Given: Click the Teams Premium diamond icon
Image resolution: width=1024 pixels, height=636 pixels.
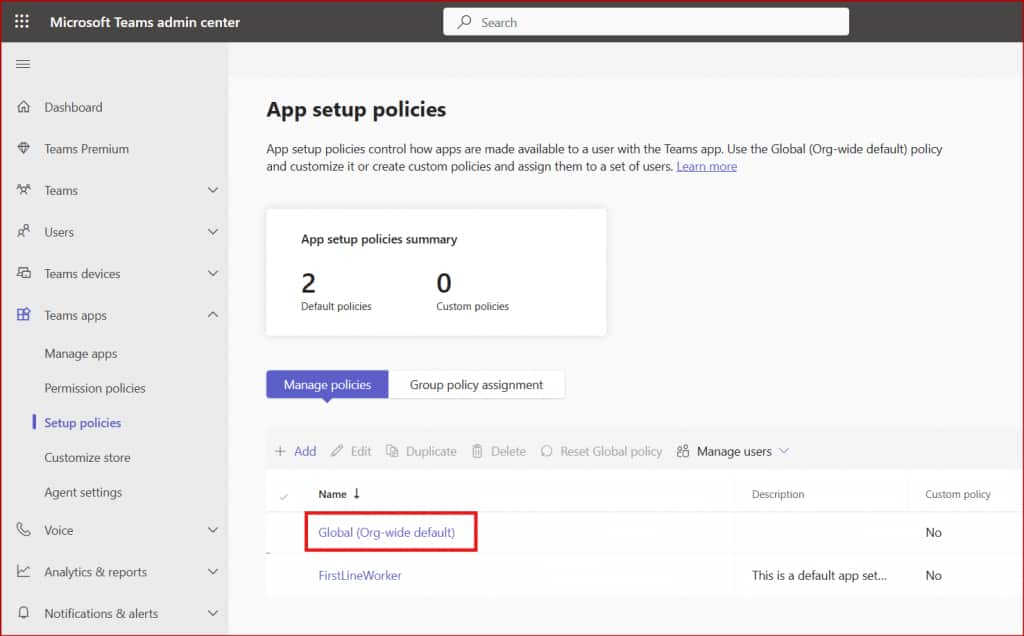Looking at the screenshot, I should tap(24, 149).
